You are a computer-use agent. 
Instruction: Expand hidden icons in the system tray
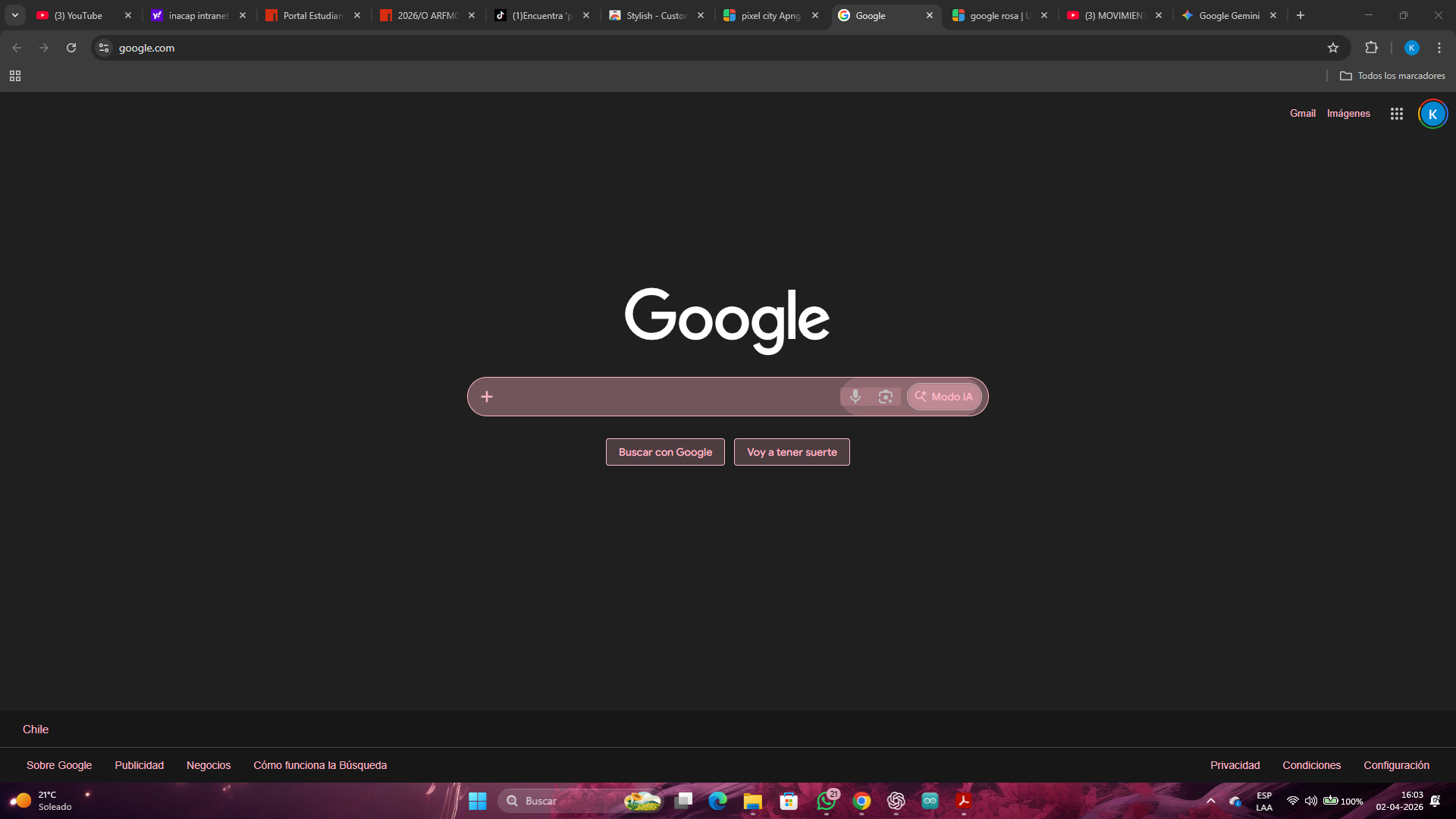(x=1210, y=800)
